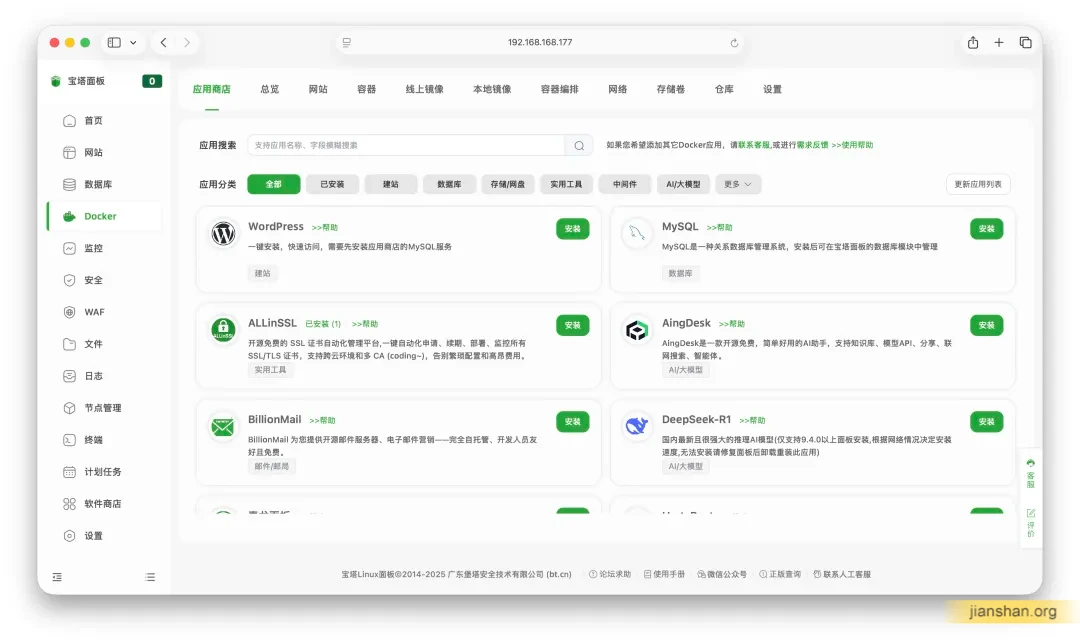Viewport: 1080px width, 644px height.
Task: Open 日志 logs page
Action: pos(93,376)
